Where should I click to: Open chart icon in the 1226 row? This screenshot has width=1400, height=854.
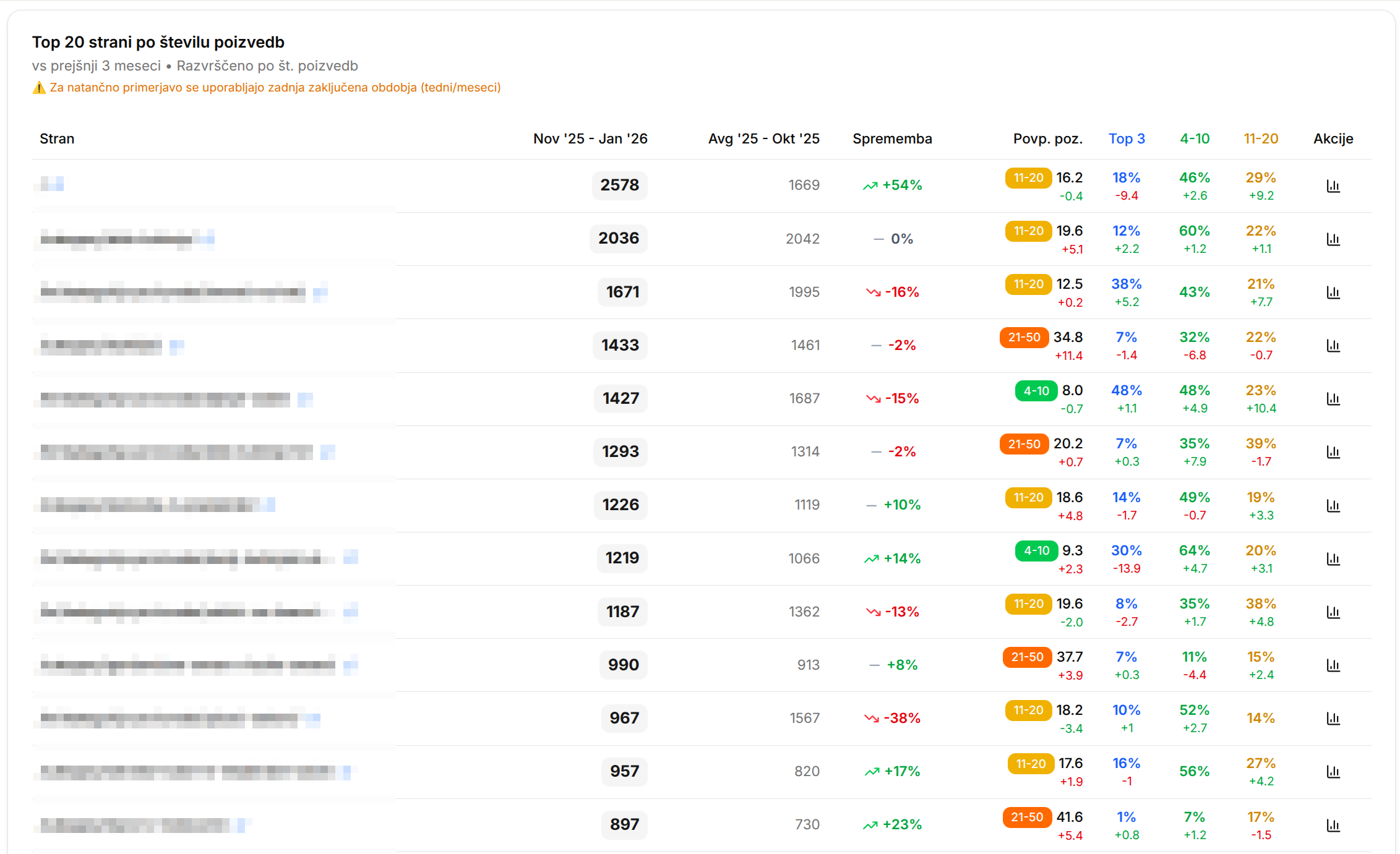pos(1333,505)
